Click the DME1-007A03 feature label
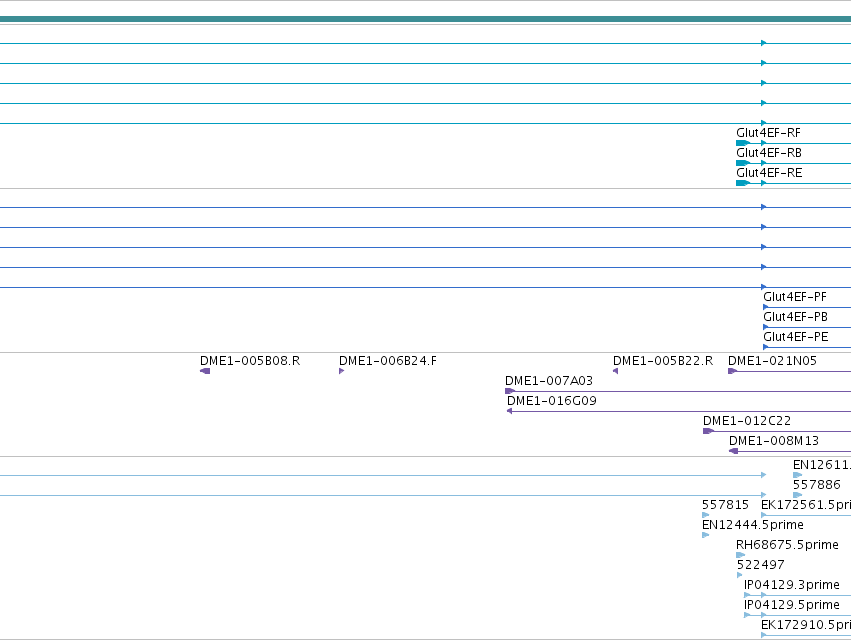This screenshot has width=851, height=640. click(x=549, y=381)
